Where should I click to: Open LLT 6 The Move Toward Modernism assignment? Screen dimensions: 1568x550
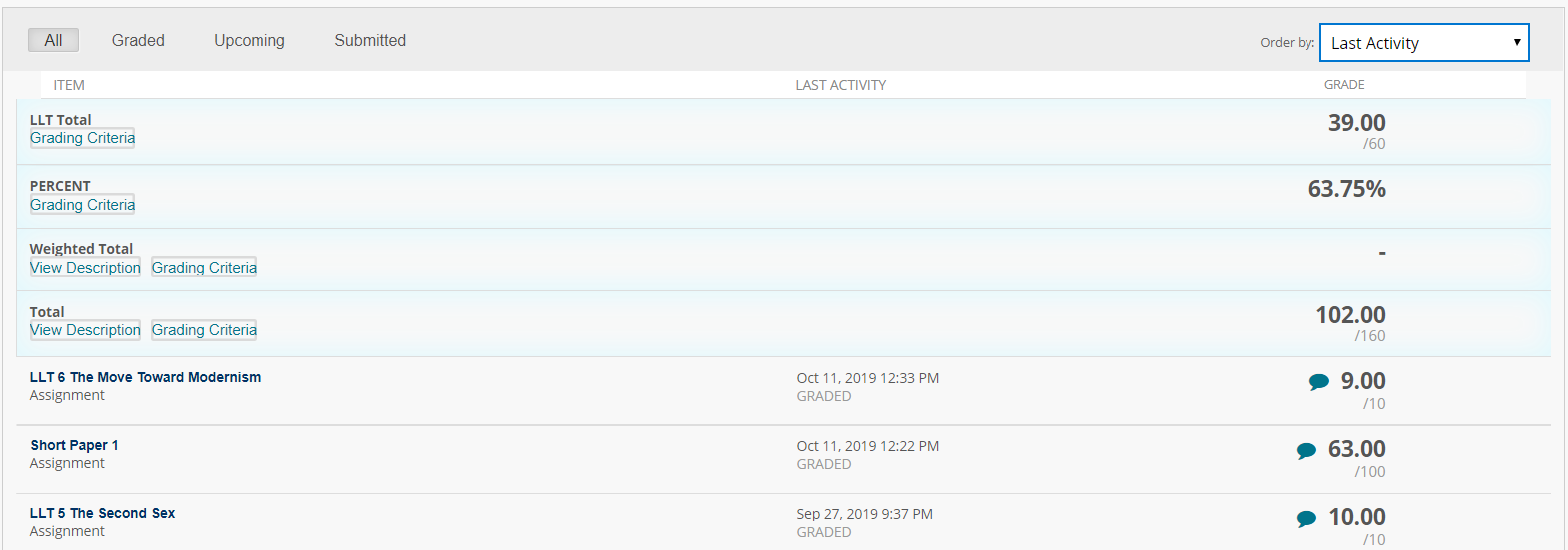pyautogui.click(x=145, y=377)
